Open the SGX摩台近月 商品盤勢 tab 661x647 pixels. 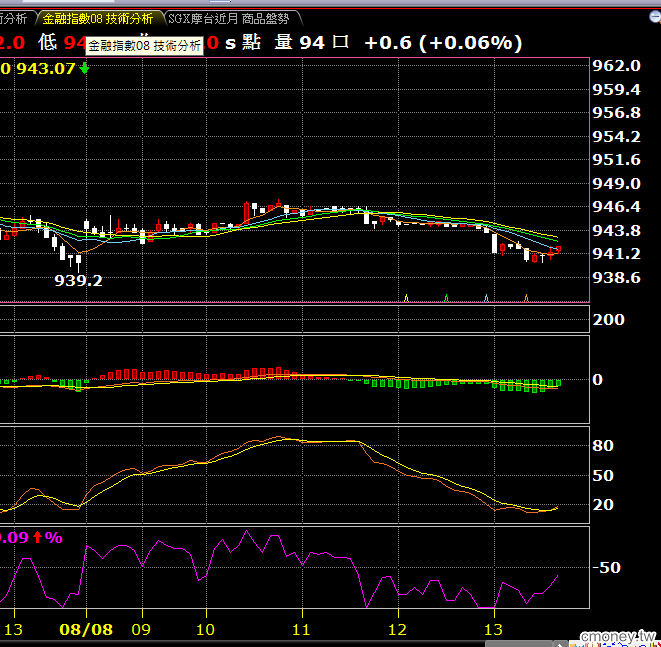[229, 19]
